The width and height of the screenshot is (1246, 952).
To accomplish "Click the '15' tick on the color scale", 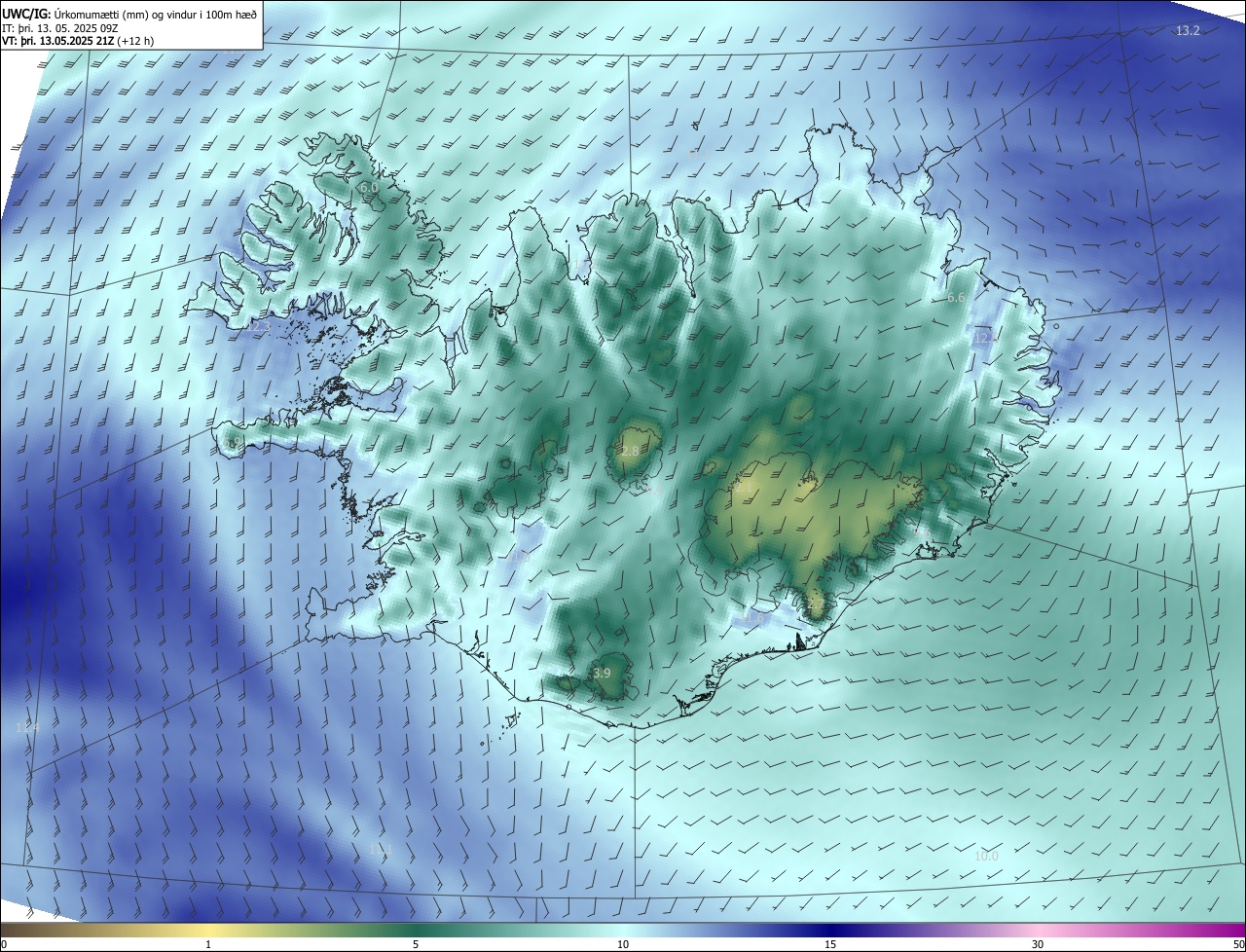I will pos(830,945).
